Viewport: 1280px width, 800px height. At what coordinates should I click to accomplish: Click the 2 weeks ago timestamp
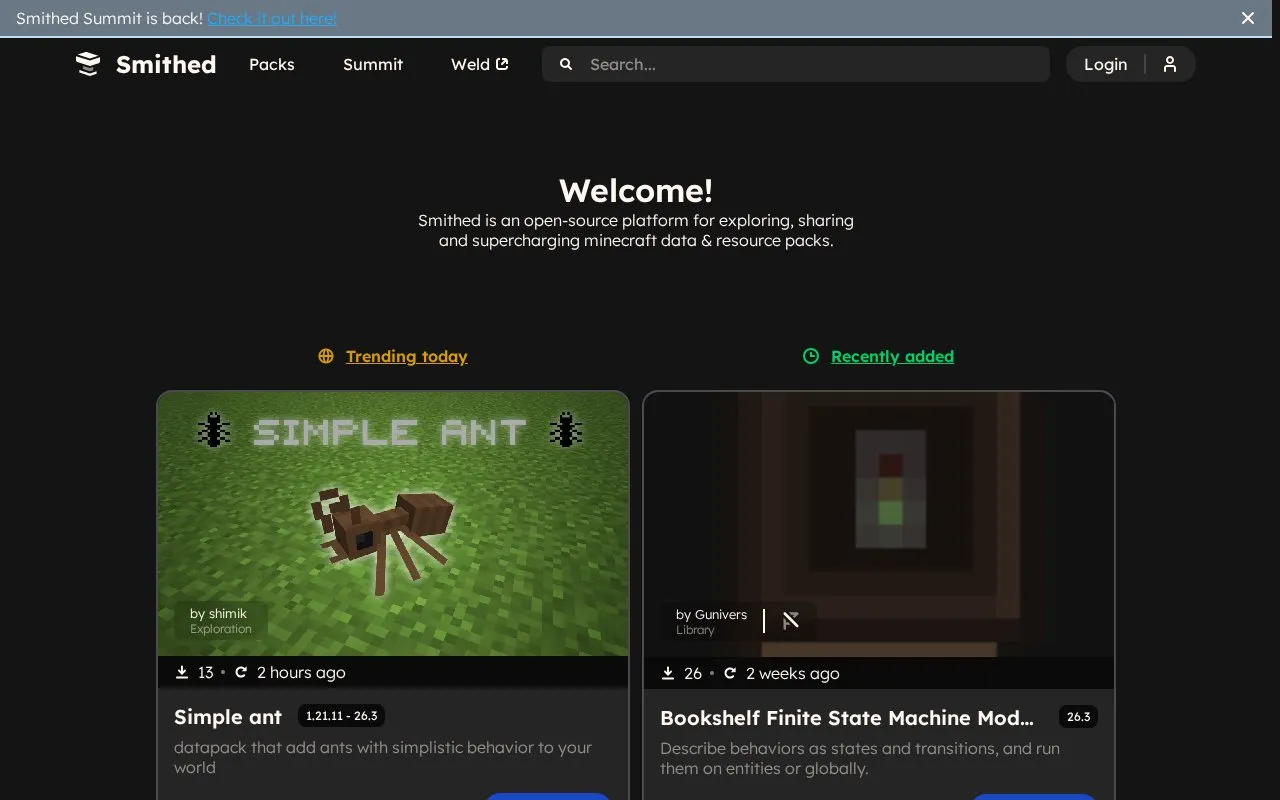(793, 674)
